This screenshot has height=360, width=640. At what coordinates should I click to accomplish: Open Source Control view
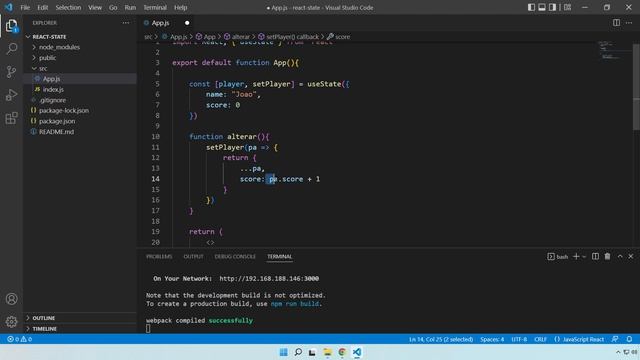(x=11, y=72)
